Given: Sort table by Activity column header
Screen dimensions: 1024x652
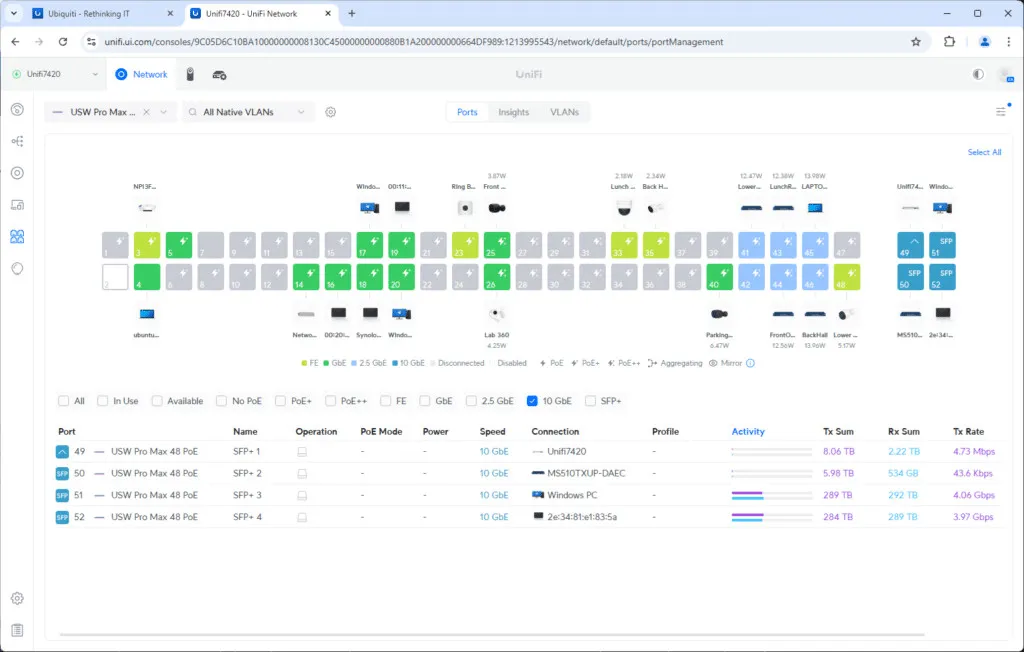Looking at the screenshot, I should (x=748, y=432).
